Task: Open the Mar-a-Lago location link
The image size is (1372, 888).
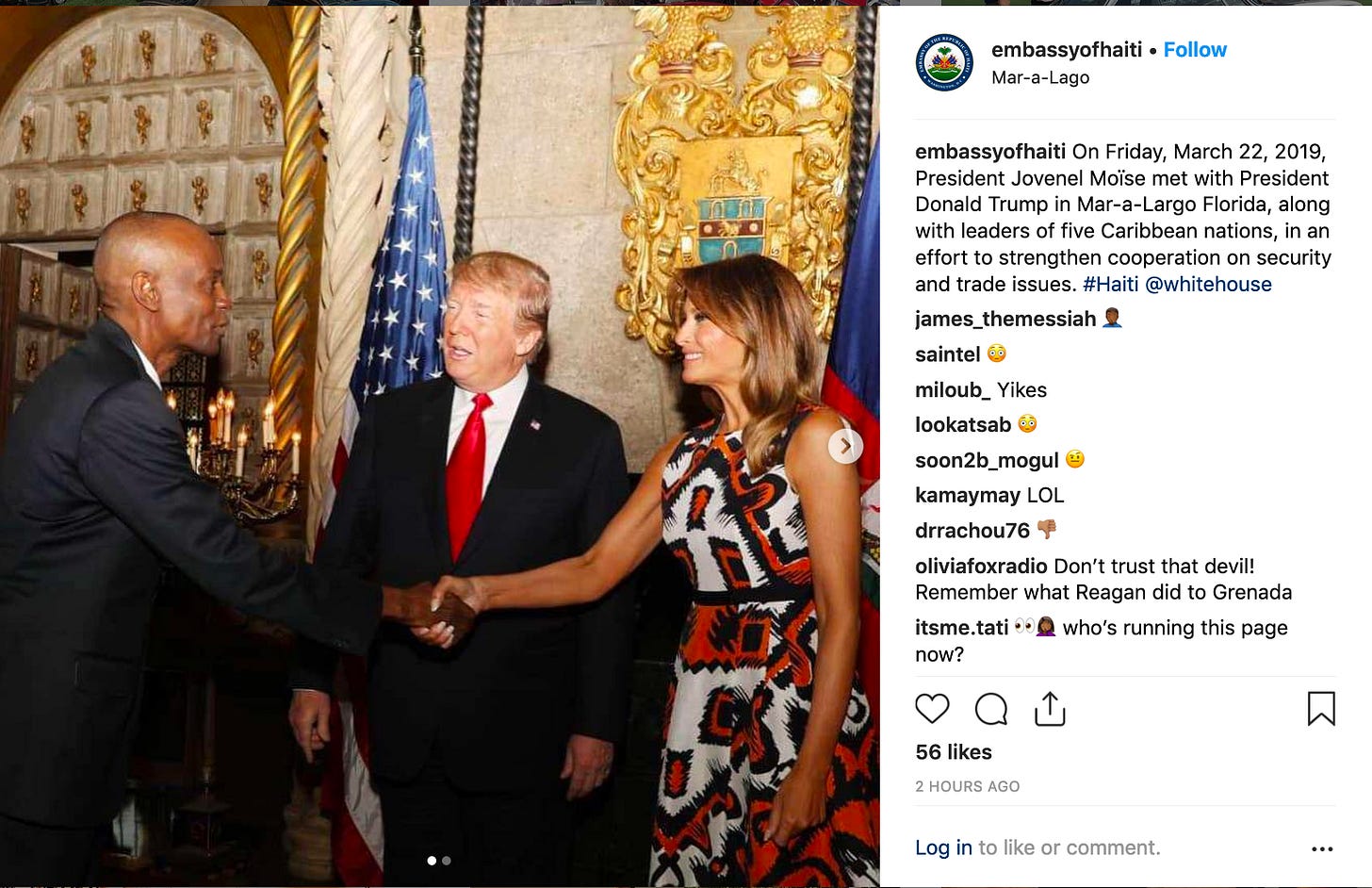Action: (1040, 77)
